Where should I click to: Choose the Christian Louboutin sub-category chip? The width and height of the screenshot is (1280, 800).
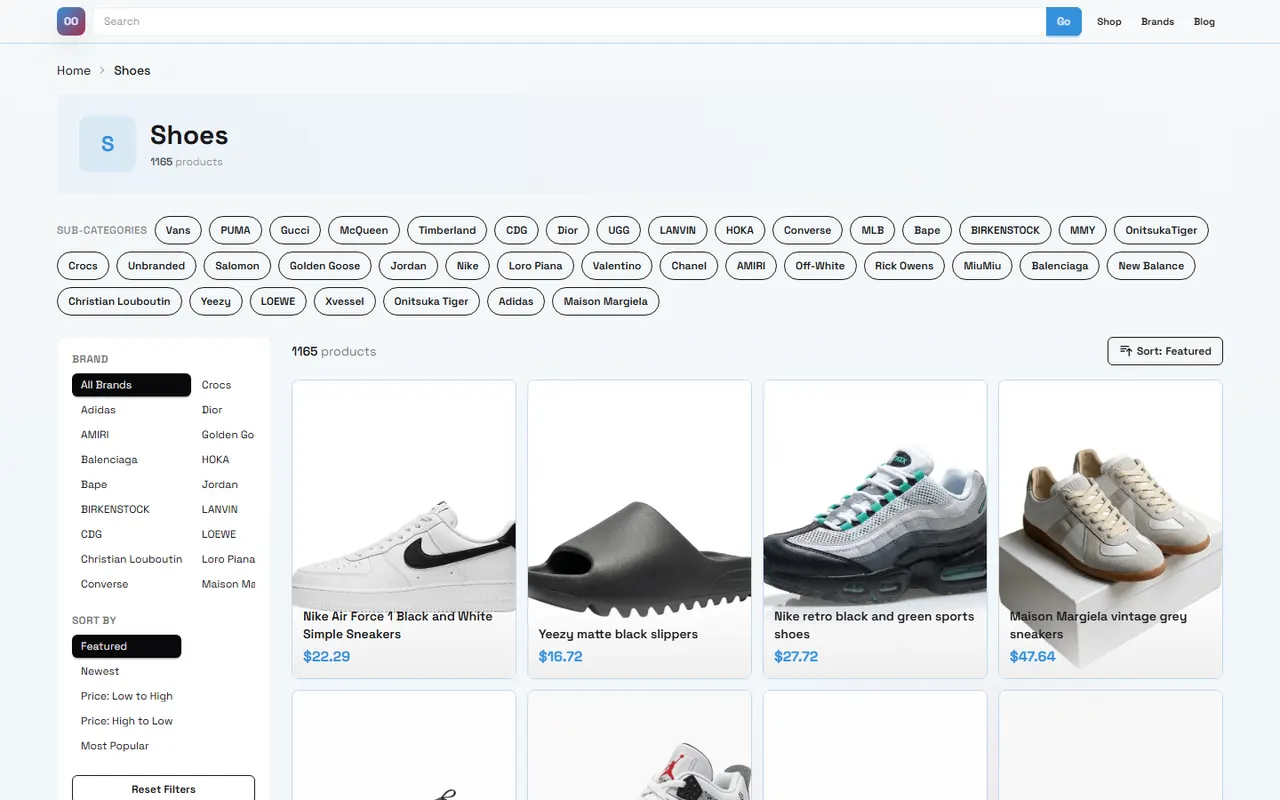tap(119, 301)
